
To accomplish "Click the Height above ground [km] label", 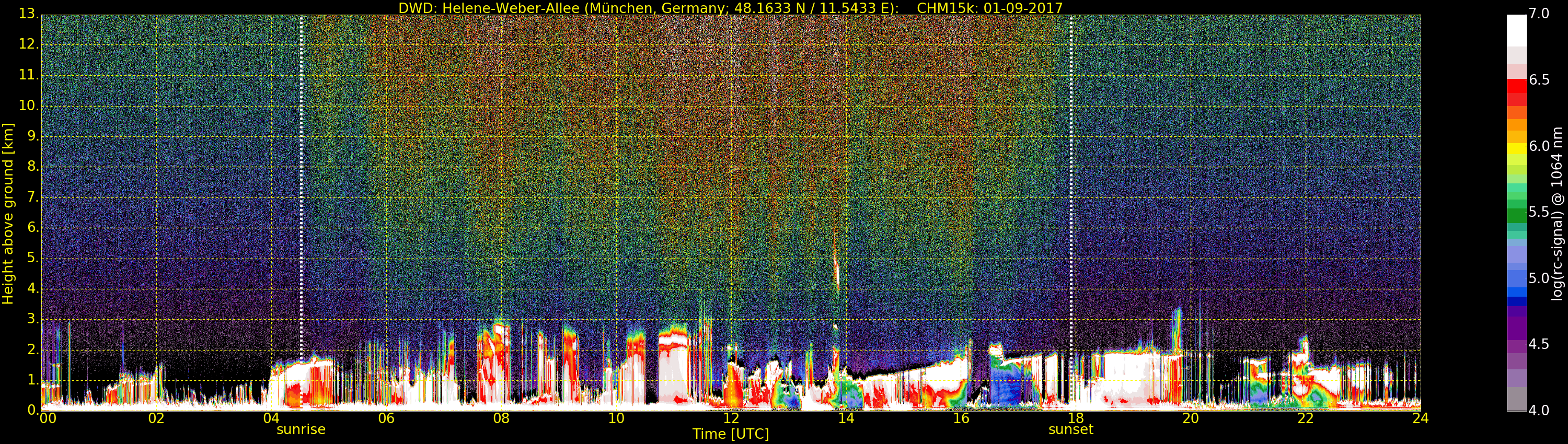I will [8, 214].
